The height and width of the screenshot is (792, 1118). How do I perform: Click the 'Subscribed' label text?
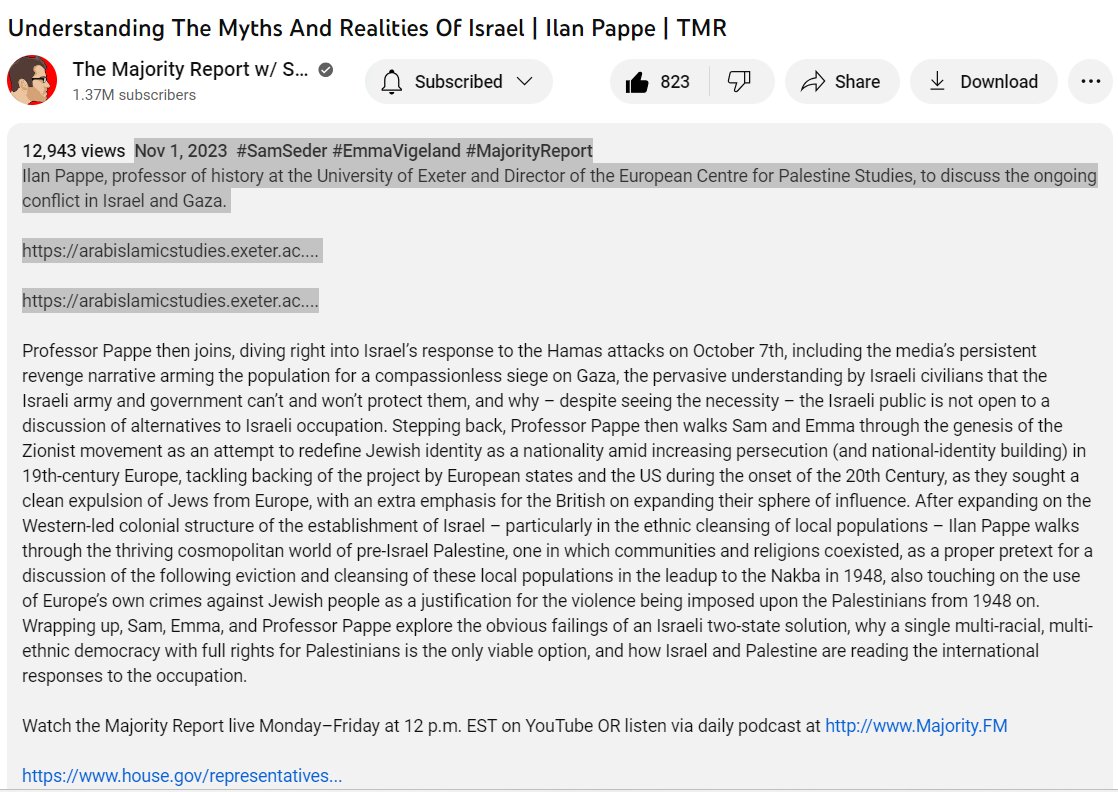tap(458, 82)
